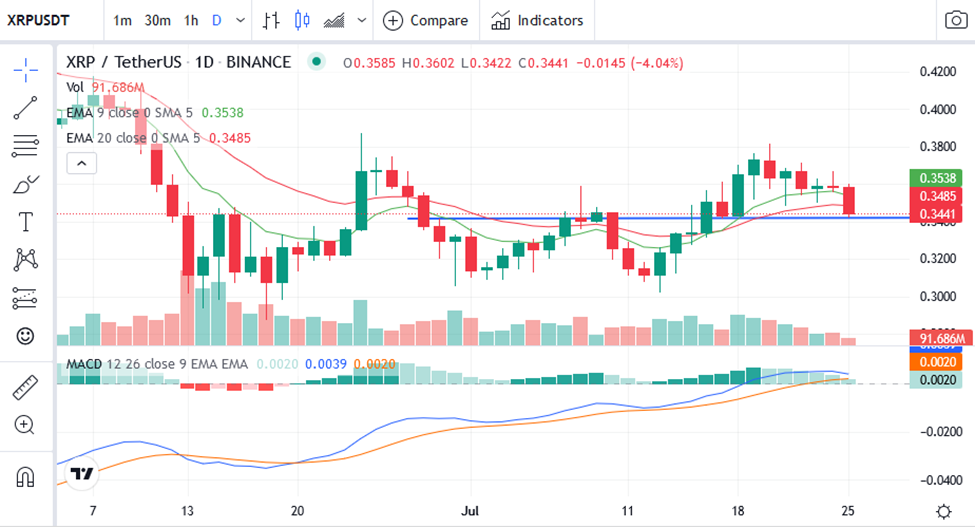Viewport: 975px width, 527px height.
Task: Toggle magnet mode
Action: 25,477
